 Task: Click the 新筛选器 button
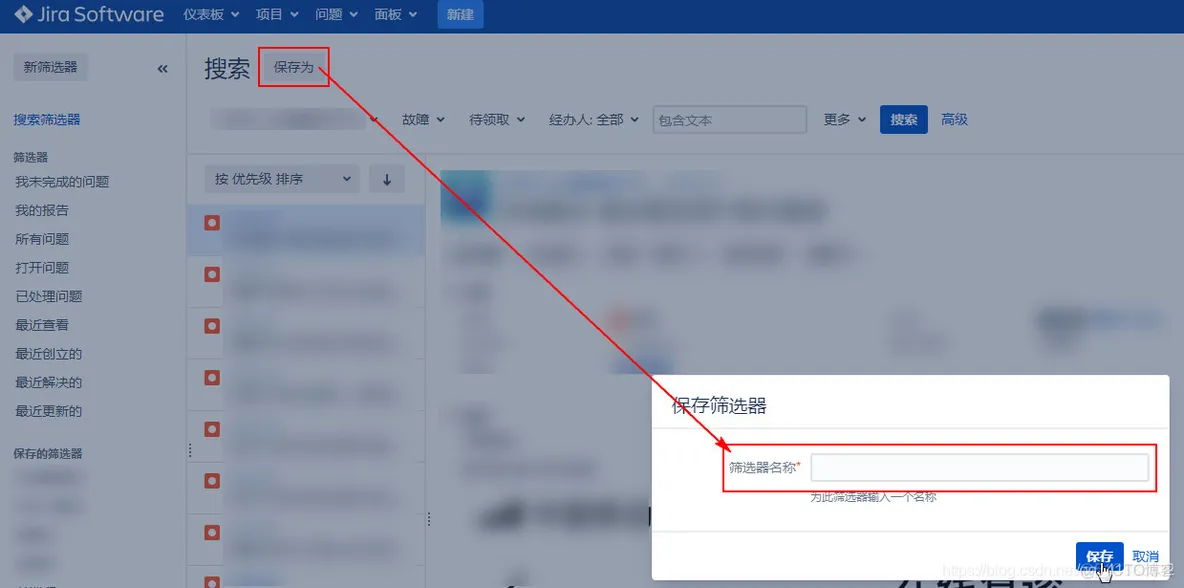(x=51, y=67)
